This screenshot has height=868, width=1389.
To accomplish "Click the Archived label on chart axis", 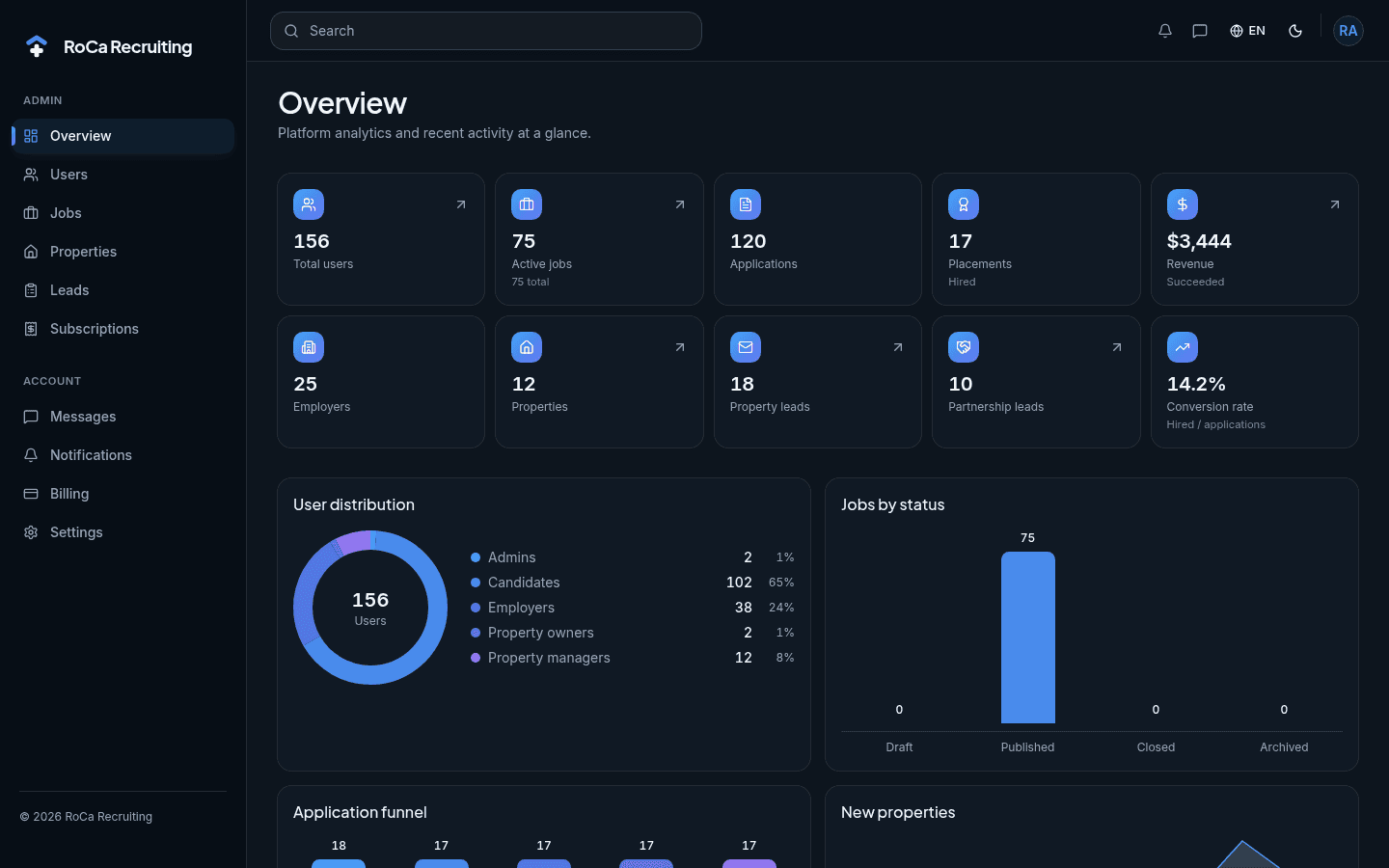I will (x=1284, y=747).
